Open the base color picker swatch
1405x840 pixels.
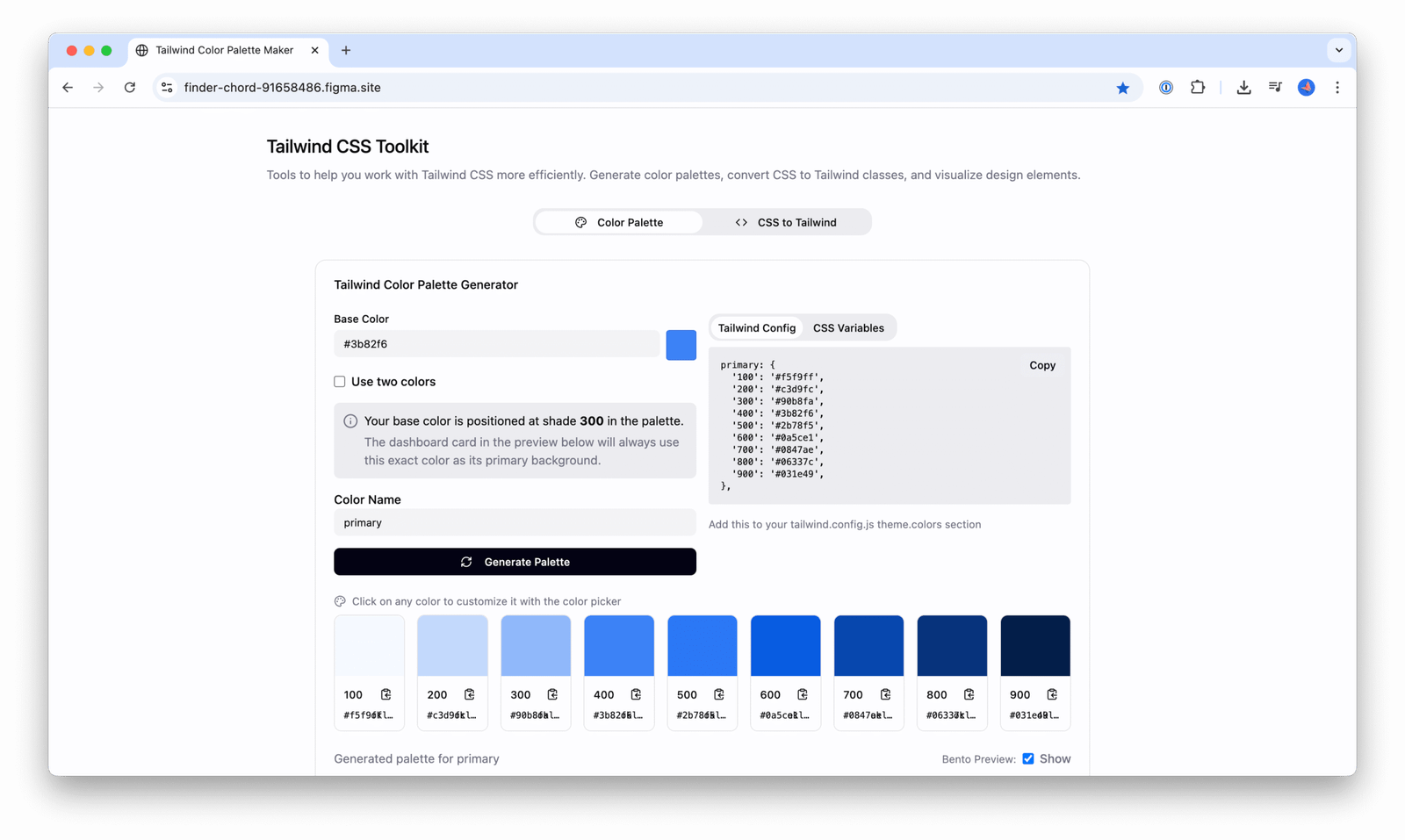pos(681,345)
